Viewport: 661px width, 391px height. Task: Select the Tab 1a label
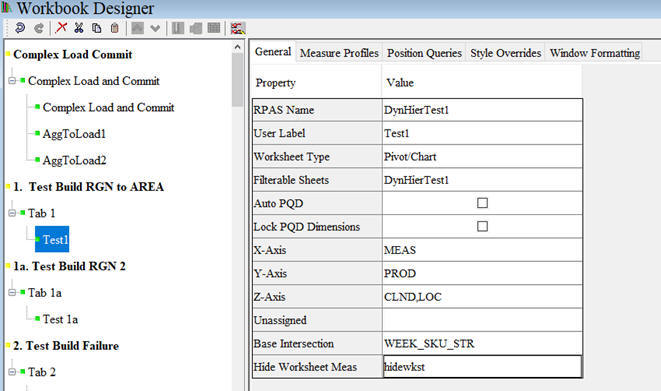45,293
